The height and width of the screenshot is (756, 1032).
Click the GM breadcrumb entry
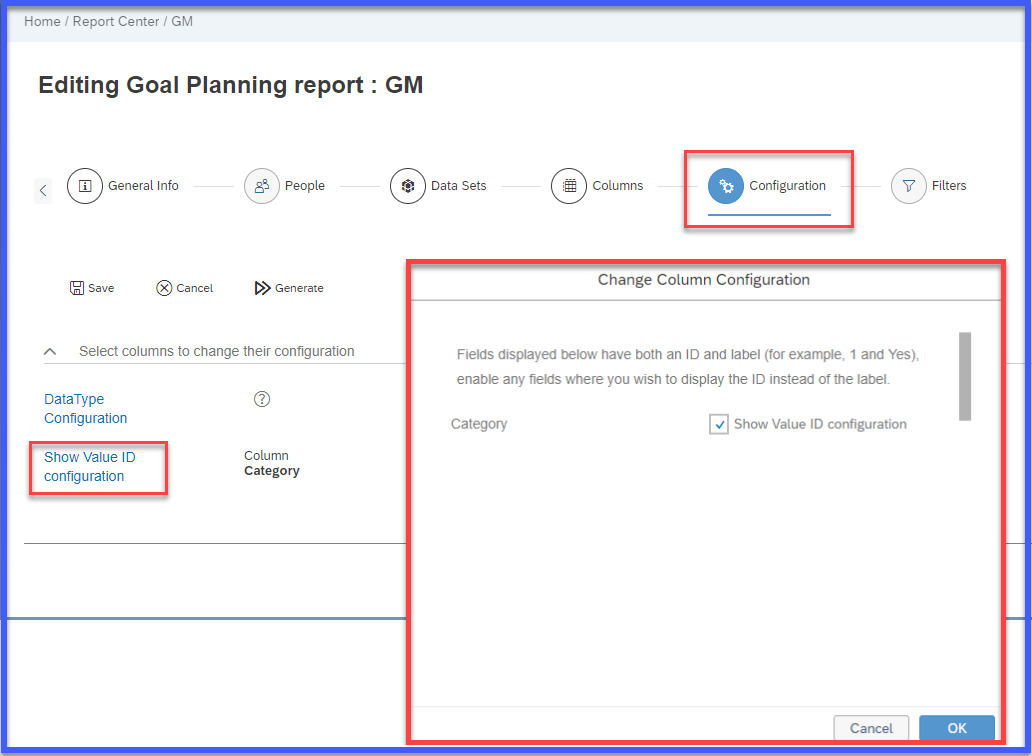[x=182, y=22]
